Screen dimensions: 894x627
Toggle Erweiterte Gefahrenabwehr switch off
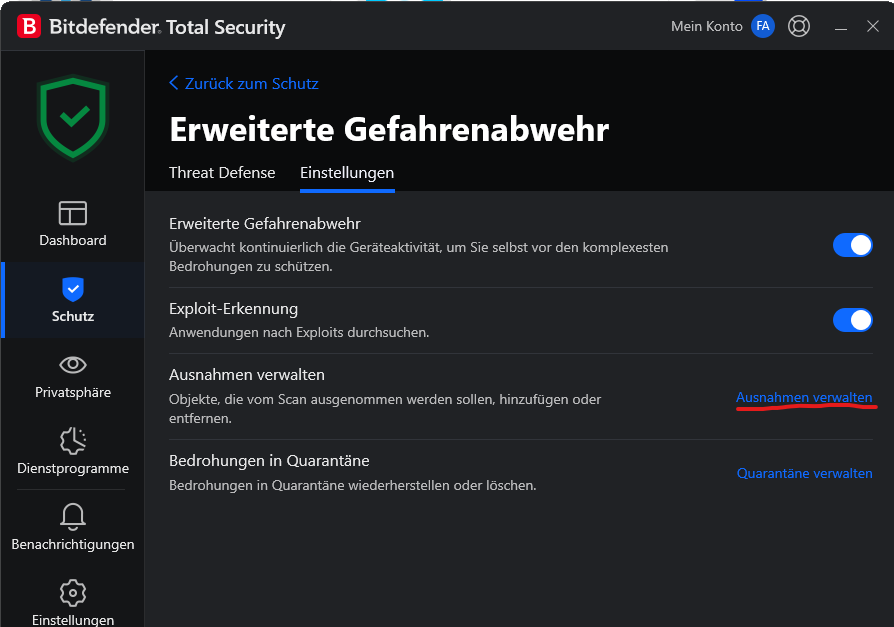pyautogui.click(x=852, y=245)
